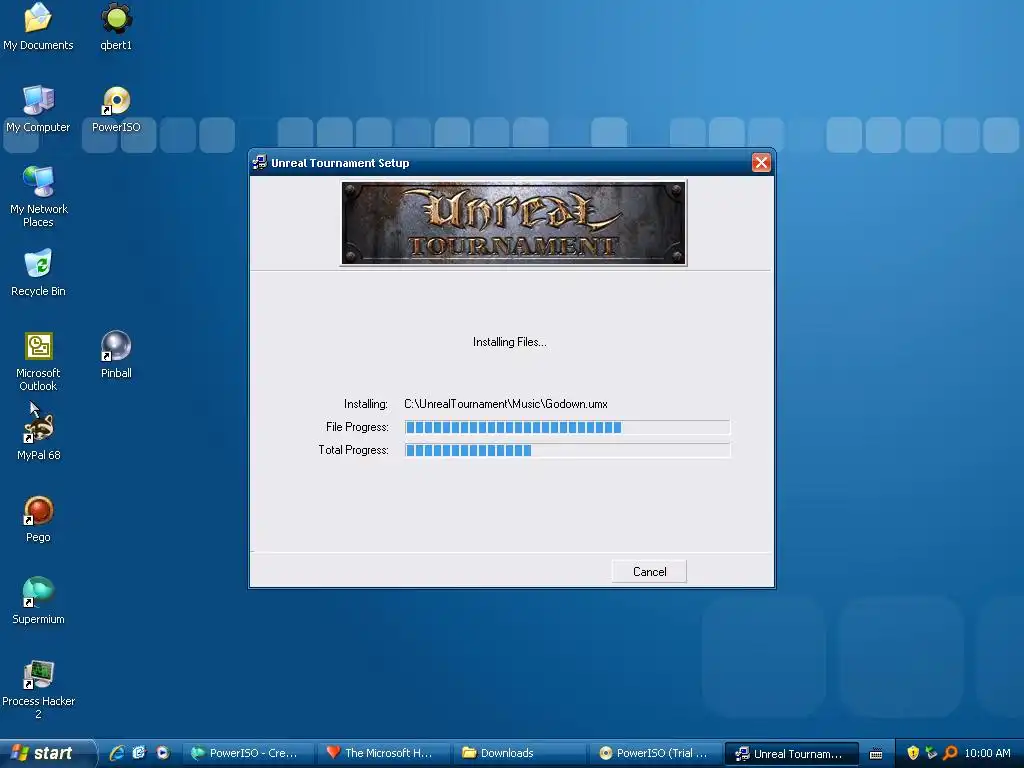Select the Recycle Bin icon
The height and width of the screenshot is (768, 1024).
(38, 272)
